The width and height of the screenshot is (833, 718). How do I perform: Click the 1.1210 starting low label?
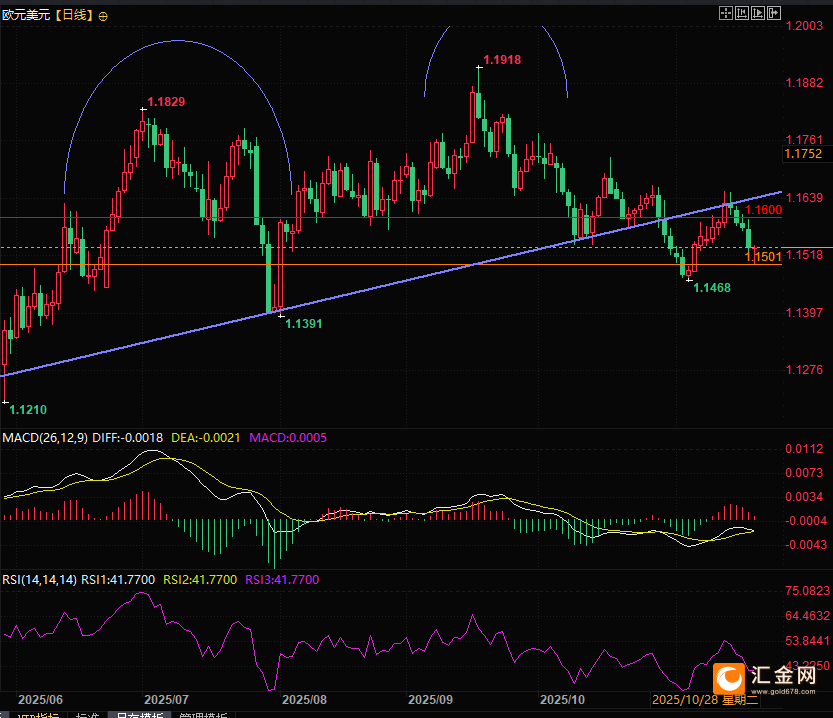click(x=27, y=410)
